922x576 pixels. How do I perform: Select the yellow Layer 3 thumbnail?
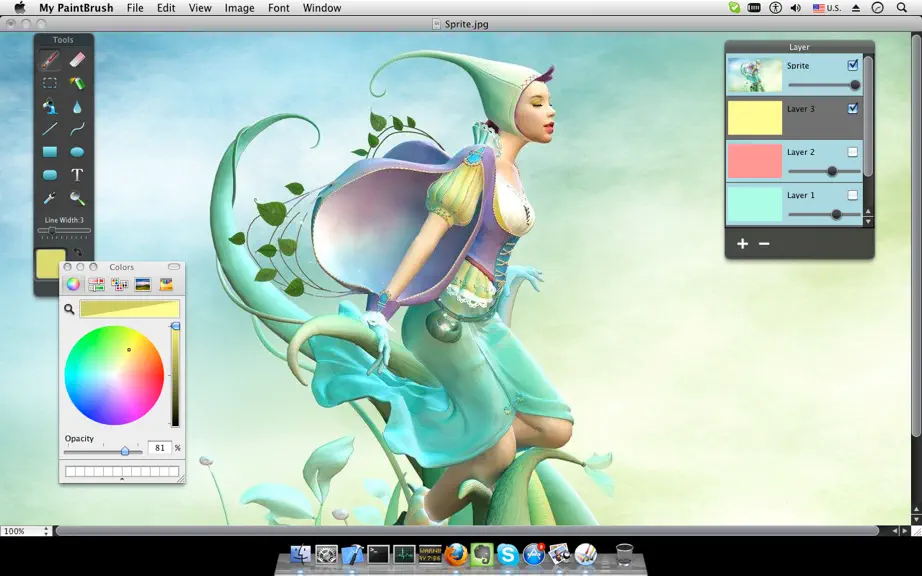pos(755,118)
